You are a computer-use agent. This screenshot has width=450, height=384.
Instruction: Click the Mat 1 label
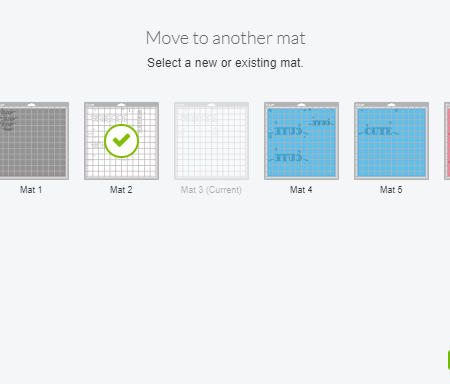pos(31,190)
